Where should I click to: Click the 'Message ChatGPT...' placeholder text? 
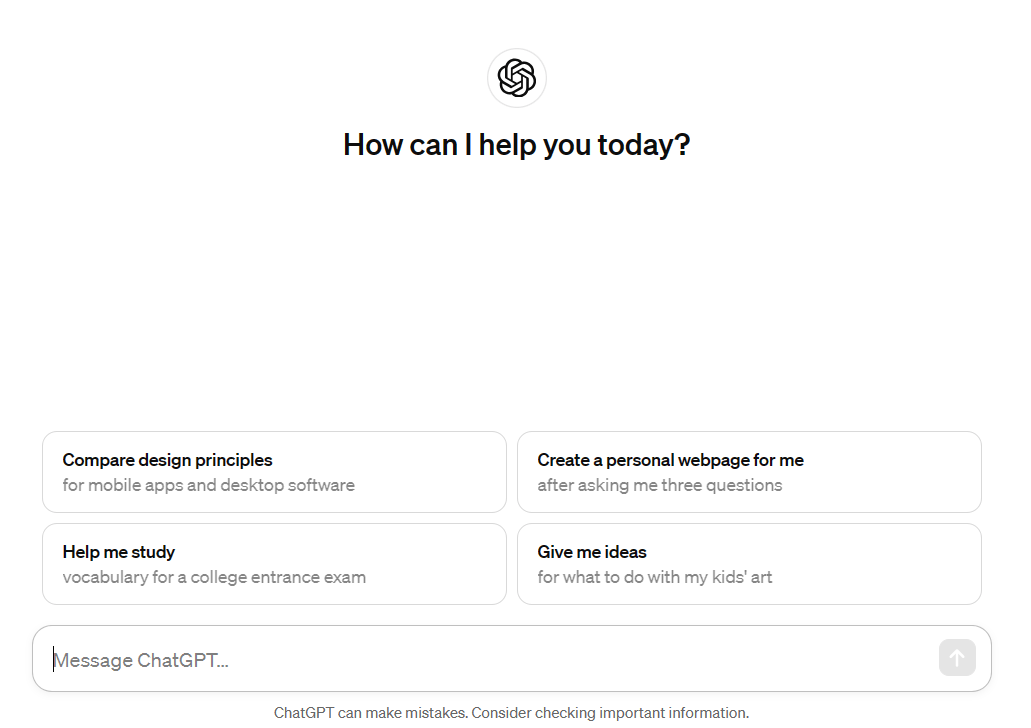coord(141,660)
